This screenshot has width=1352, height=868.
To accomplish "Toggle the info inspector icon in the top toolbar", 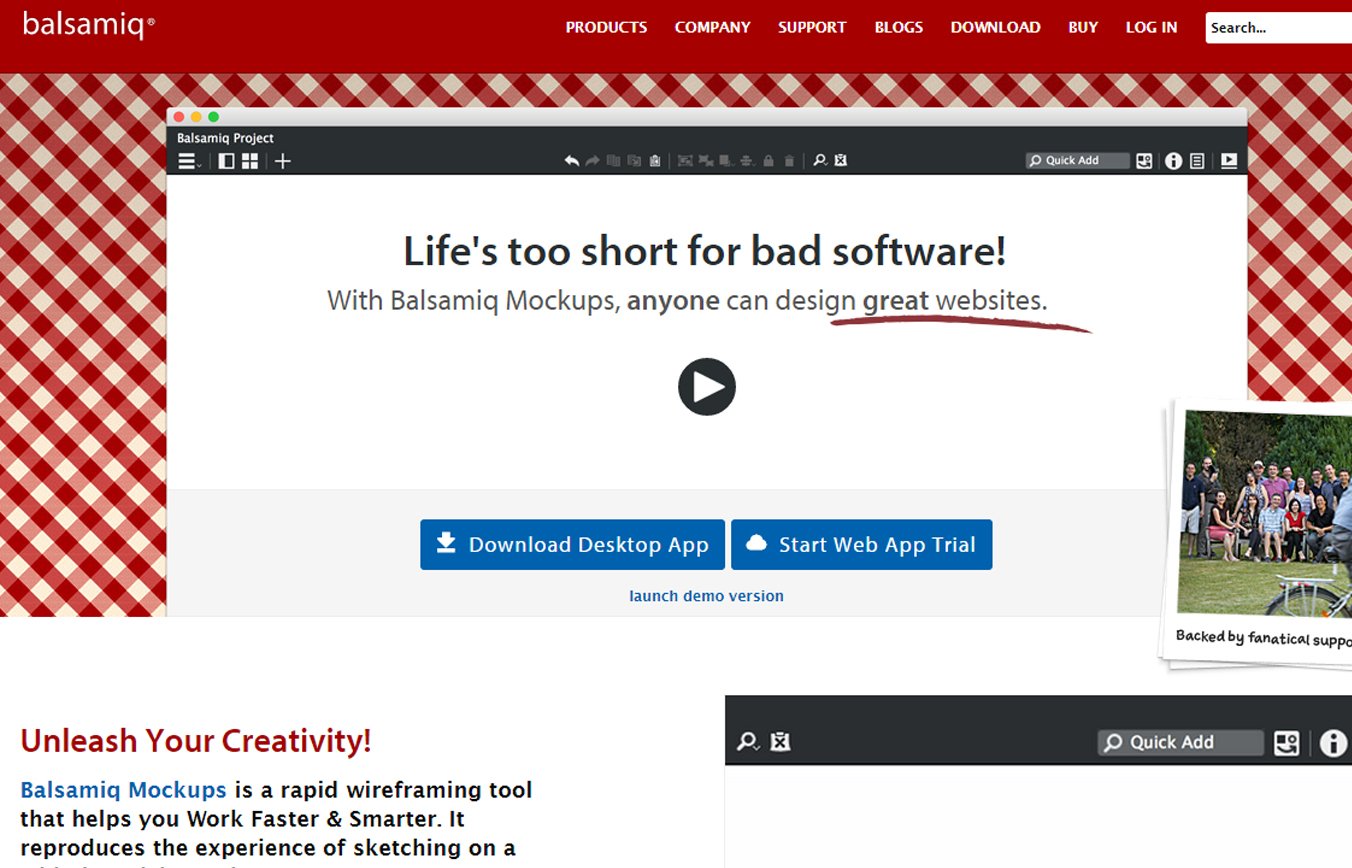I will coord(1174,161).
